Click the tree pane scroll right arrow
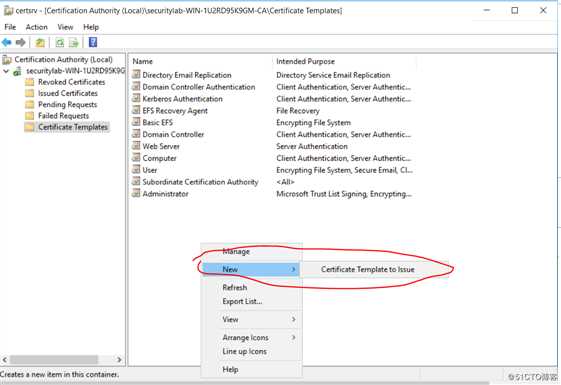 tap(119, 359)
